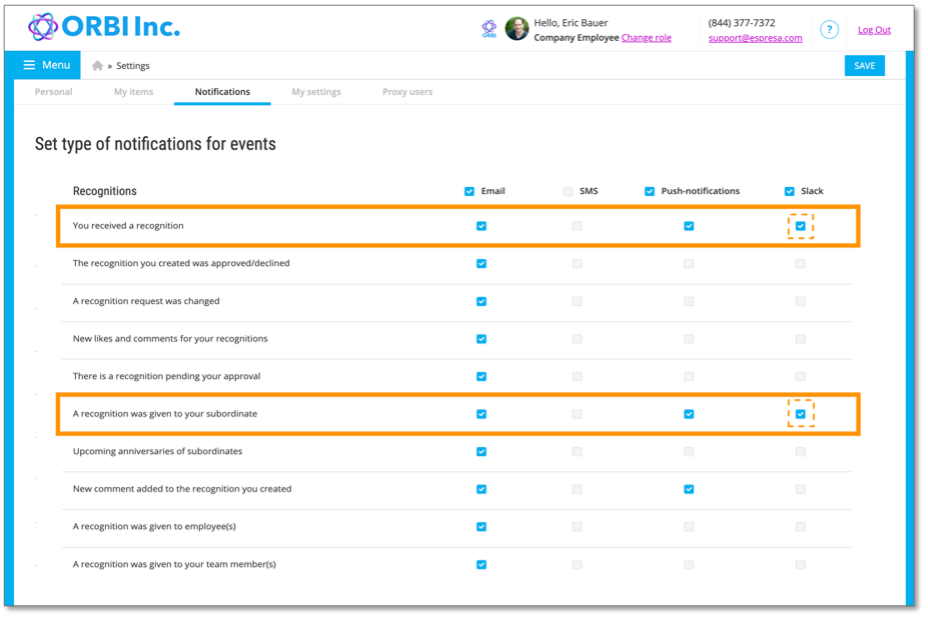Uncheck Slack for 'You received a recognition'

tap(801, 226)
